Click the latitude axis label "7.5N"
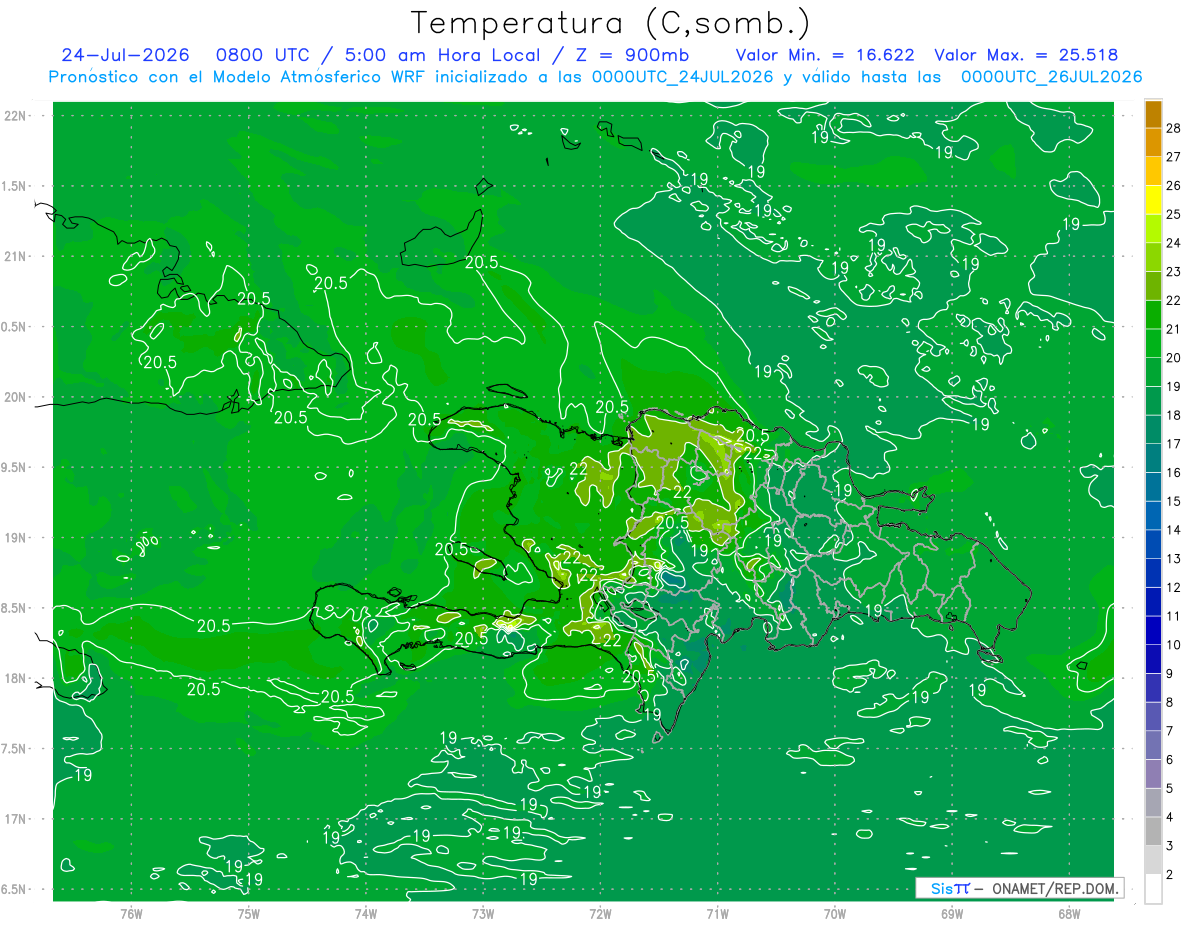1200x927 pixels. pos(15,749)
